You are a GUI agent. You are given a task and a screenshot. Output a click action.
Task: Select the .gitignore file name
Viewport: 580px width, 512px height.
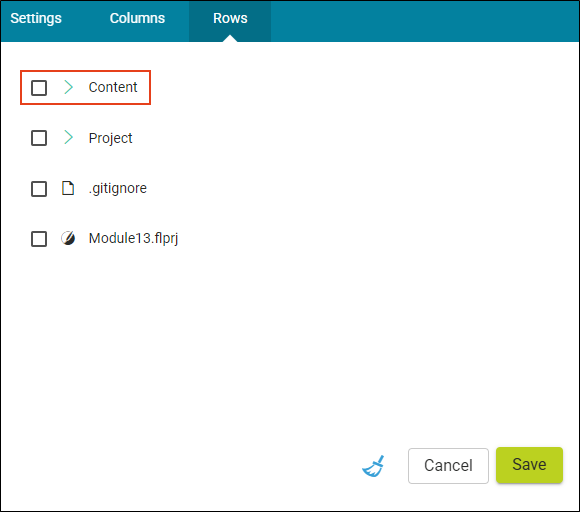coord(118,189)
